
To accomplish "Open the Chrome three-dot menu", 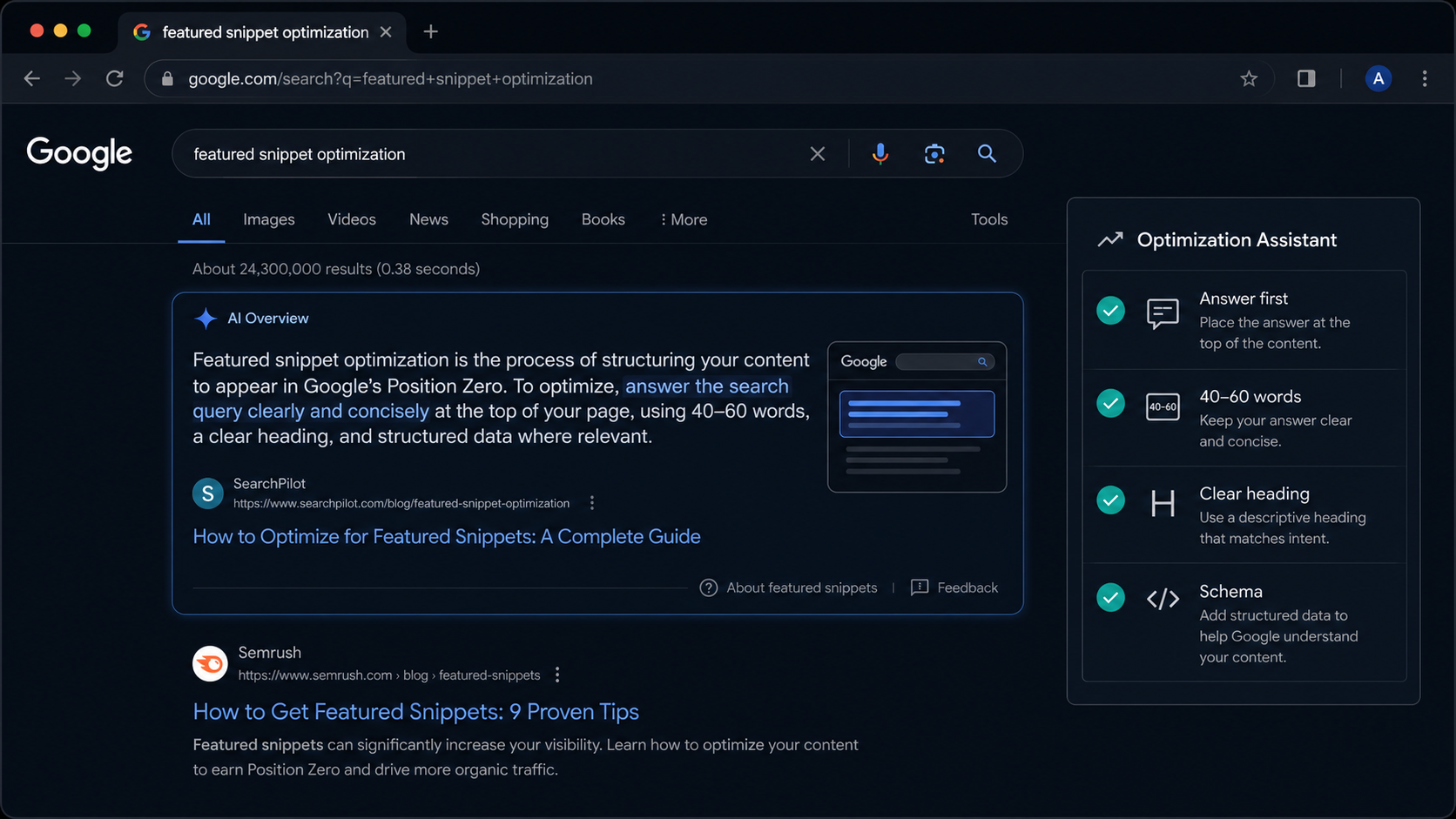I will point(1425,78).
